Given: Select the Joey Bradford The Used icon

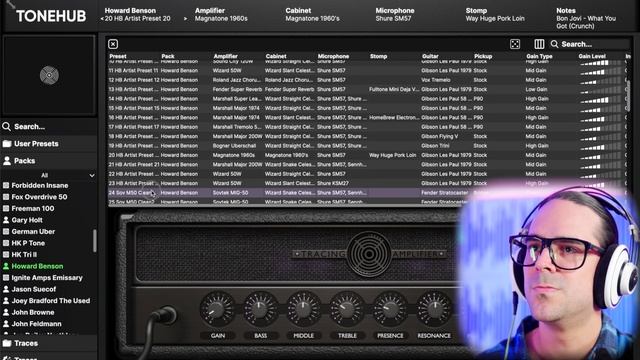Looking at the screenshot, I should point(6,301).
